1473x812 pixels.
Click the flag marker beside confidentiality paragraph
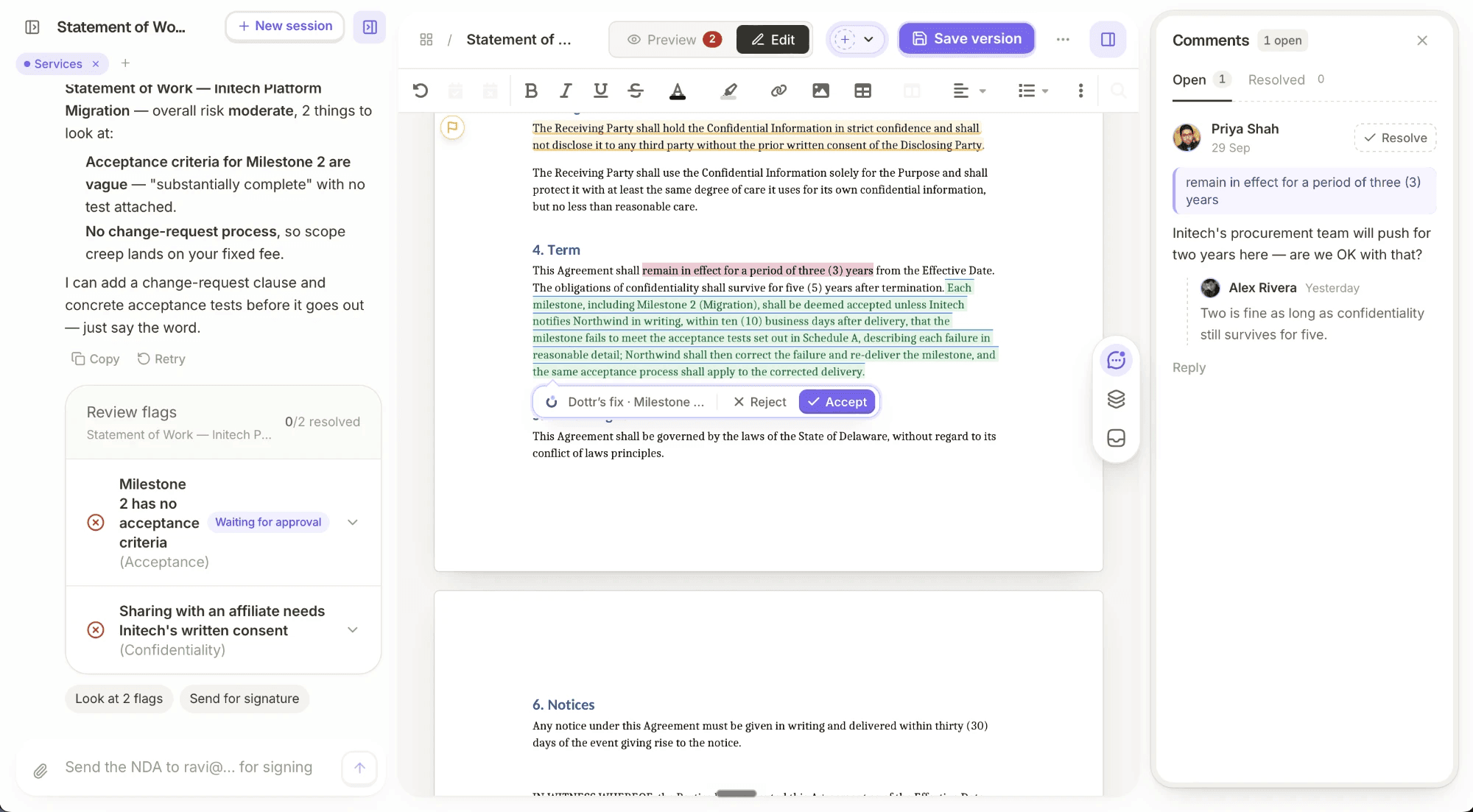[x=452, y=127]
